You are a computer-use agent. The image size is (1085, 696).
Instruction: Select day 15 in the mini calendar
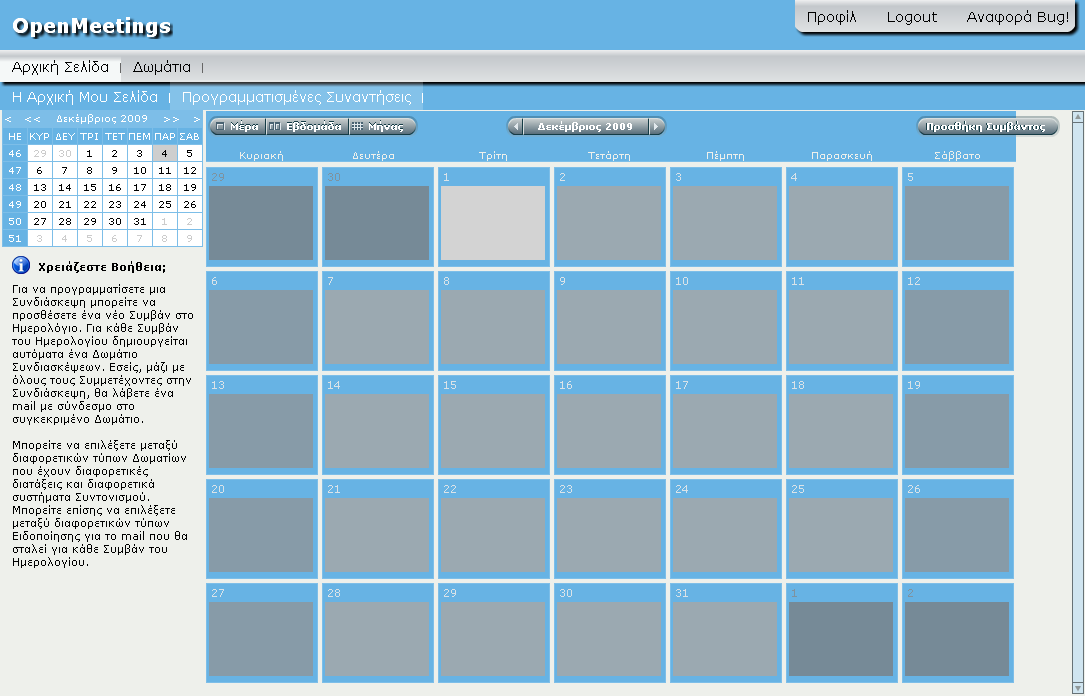[90, 187]
